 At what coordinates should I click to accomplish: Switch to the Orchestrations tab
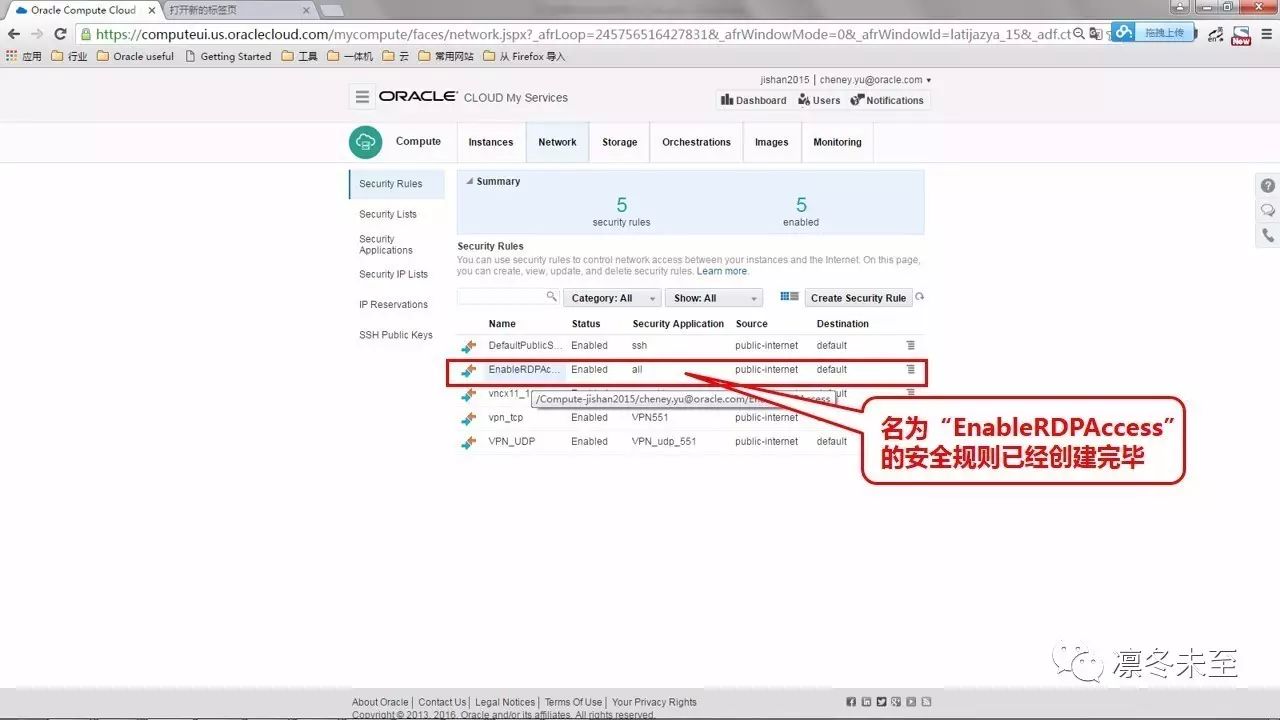pyautogui.click(x=696, y=142)
